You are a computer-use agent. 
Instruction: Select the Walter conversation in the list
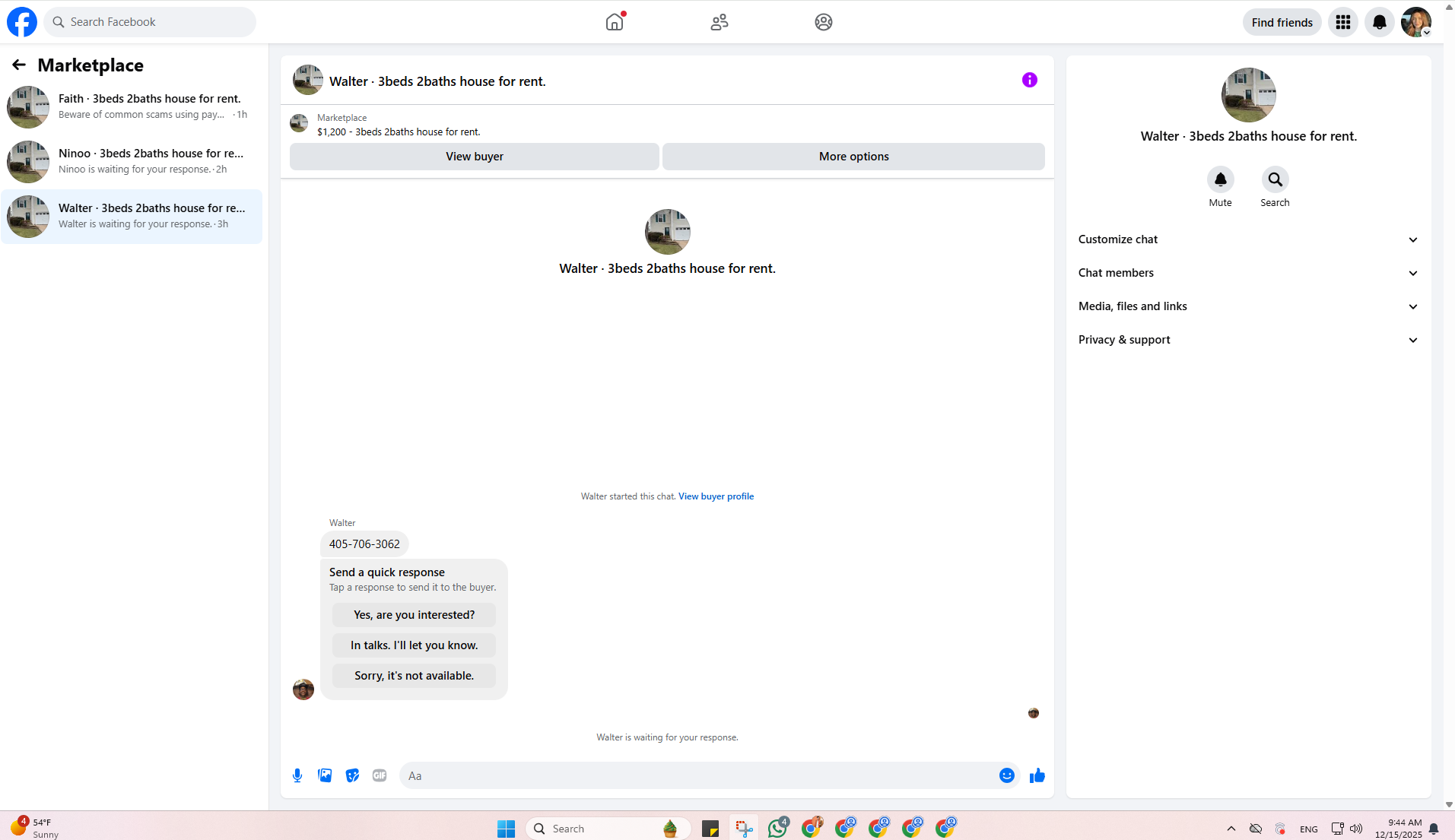click(x=132, y=217)
